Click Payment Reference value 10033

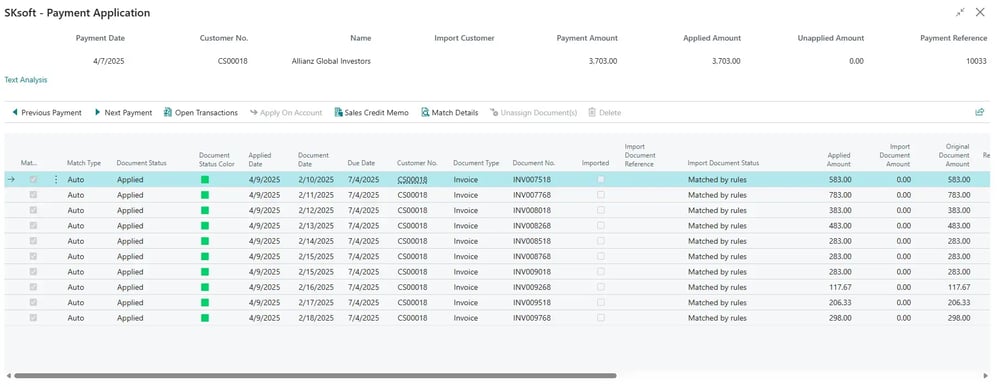[976, 61]
